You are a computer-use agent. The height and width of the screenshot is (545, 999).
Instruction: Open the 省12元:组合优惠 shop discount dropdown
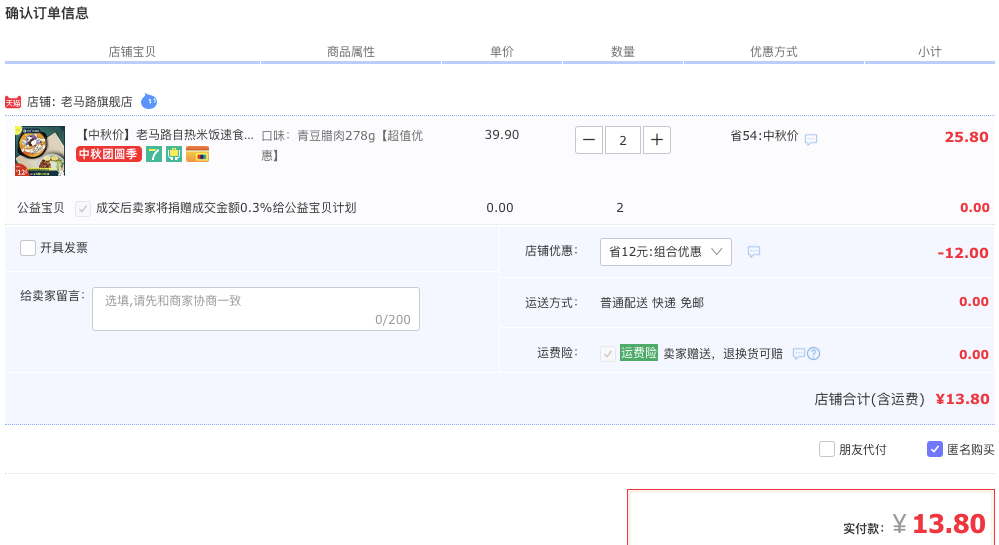click(x=666, y=252)
